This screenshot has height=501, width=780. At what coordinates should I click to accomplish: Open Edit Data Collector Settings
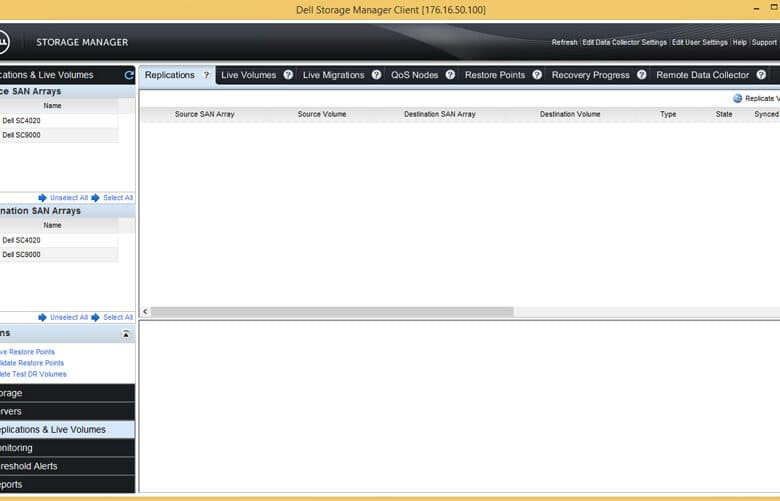pos(624,42)
